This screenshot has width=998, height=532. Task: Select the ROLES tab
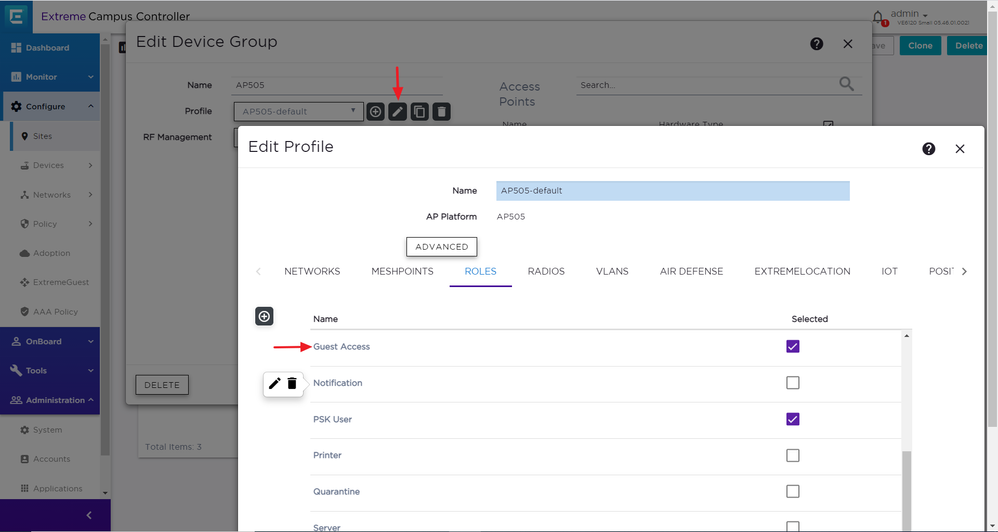click(x=481, y=271)
